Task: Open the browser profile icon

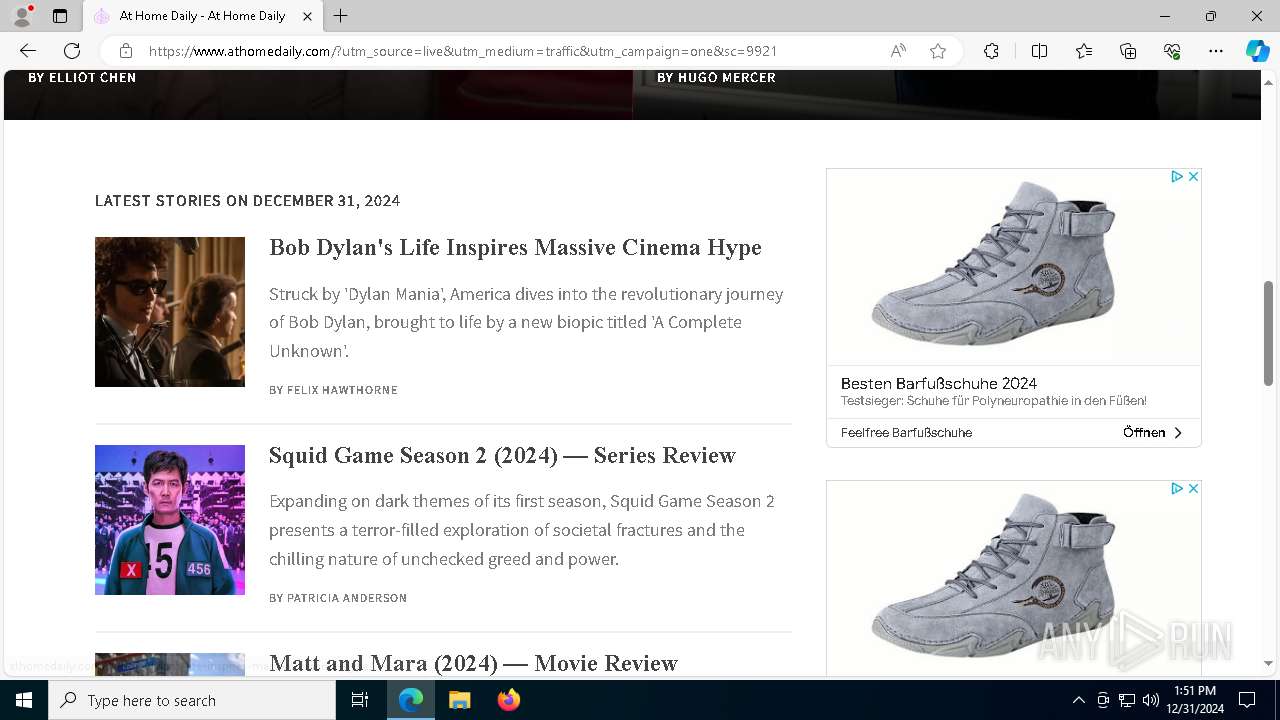Action: click(x=22, y=16)
